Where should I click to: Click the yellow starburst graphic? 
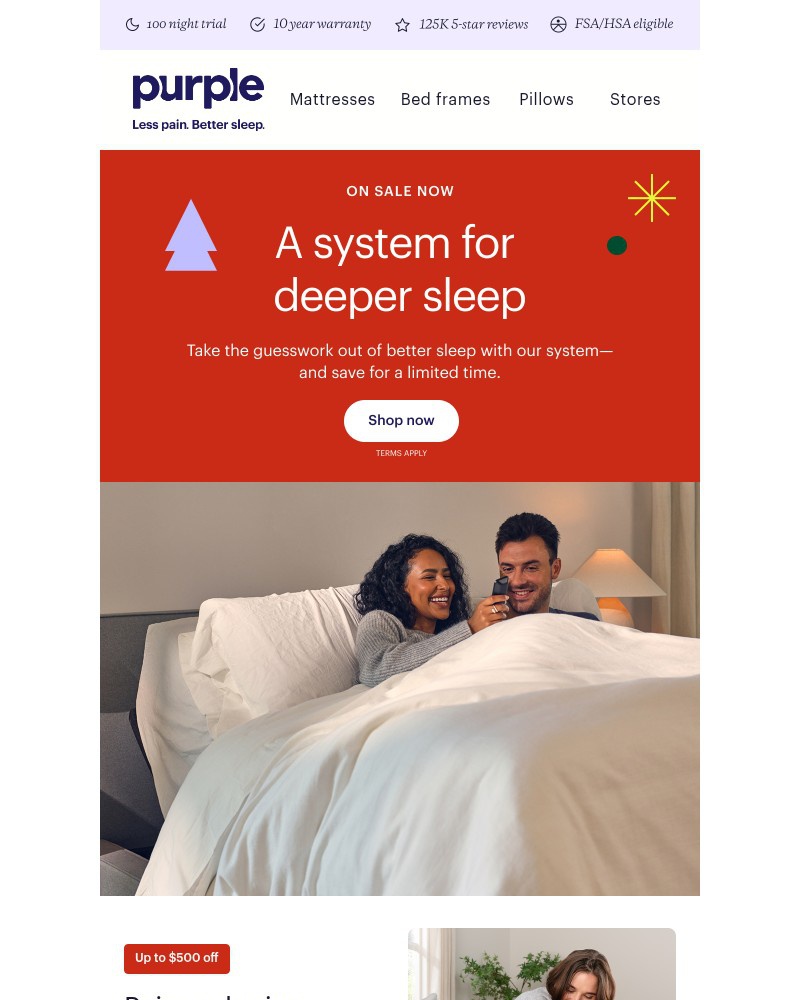coord(651,198)
